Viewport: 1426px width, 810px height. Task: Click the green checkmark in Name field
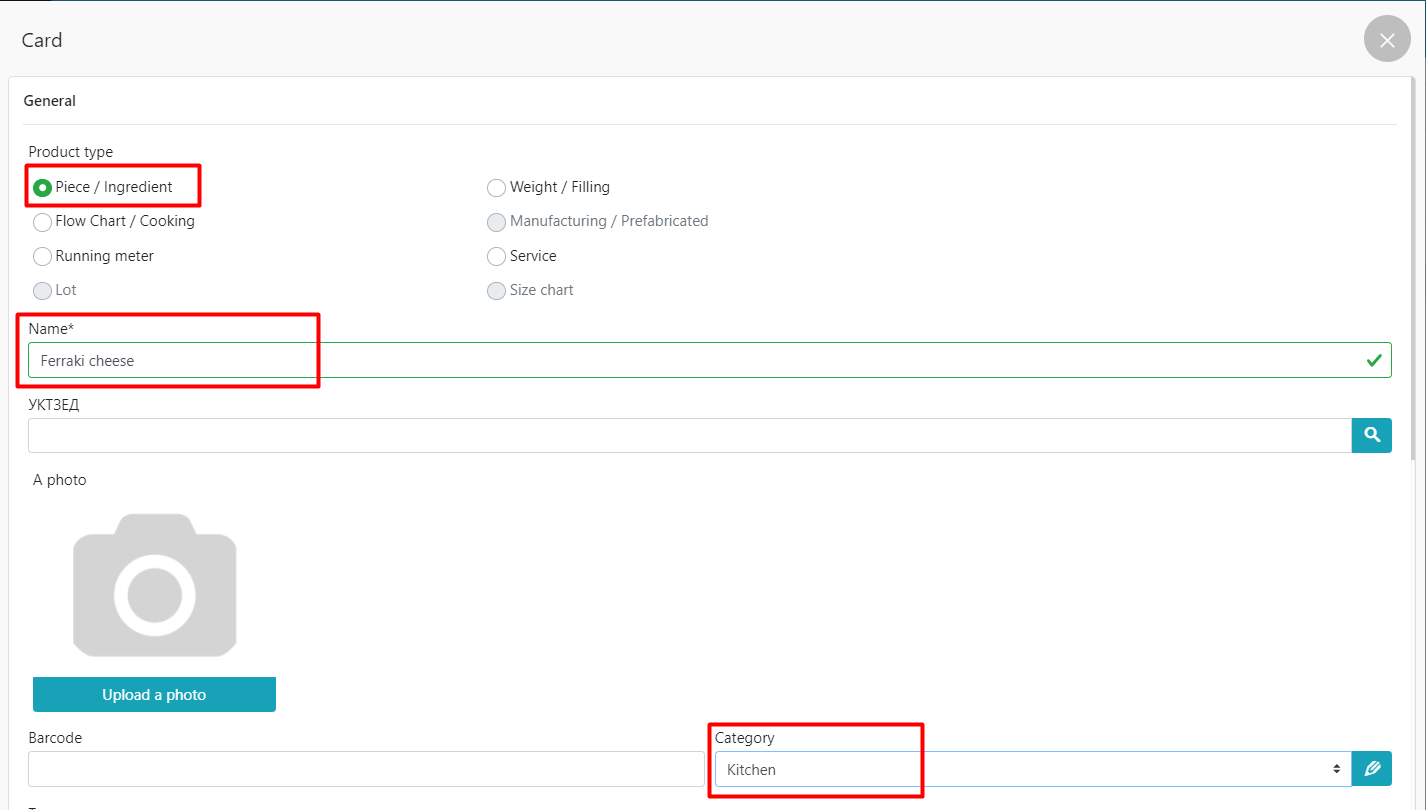pos(1374,360)
